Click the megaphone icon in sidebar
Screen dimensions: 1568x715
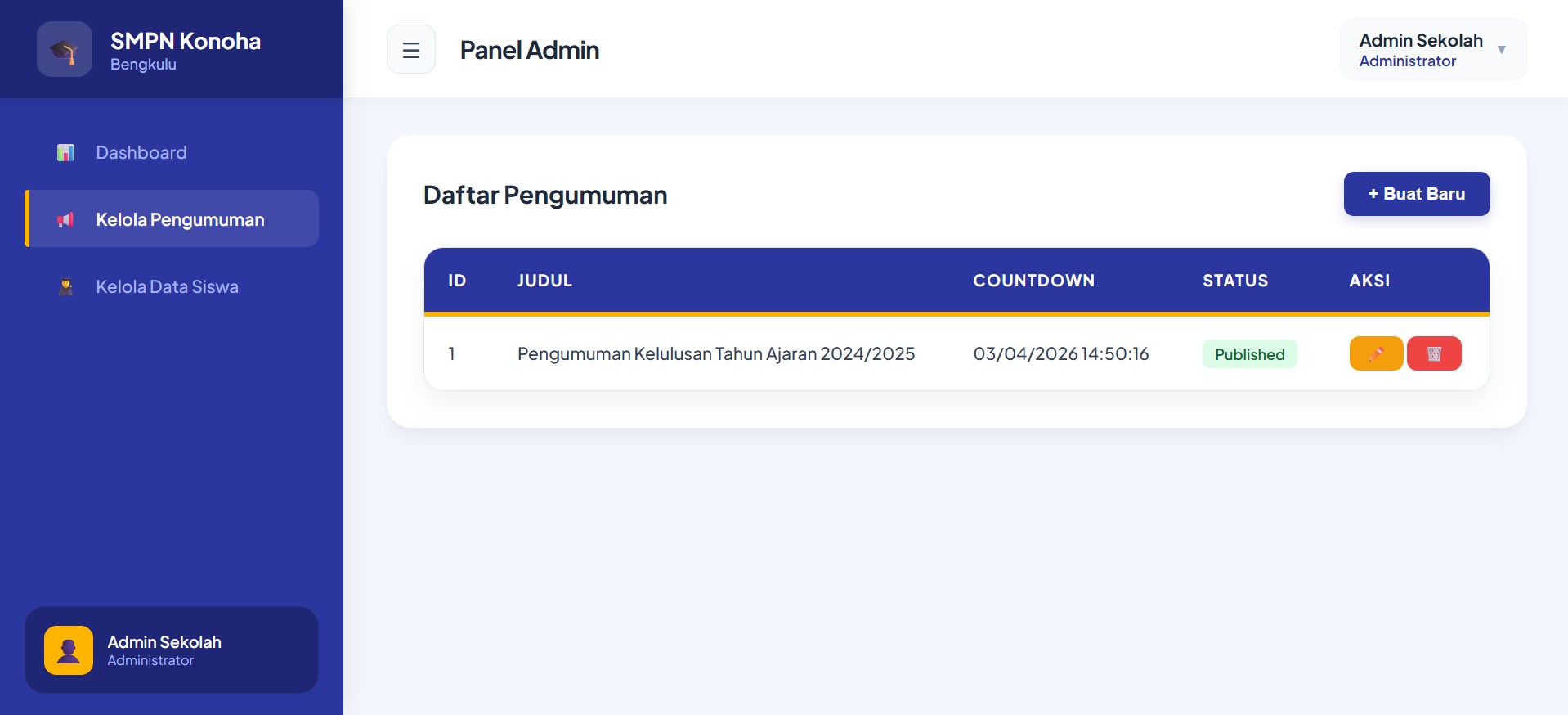click(x=65, y=220)
